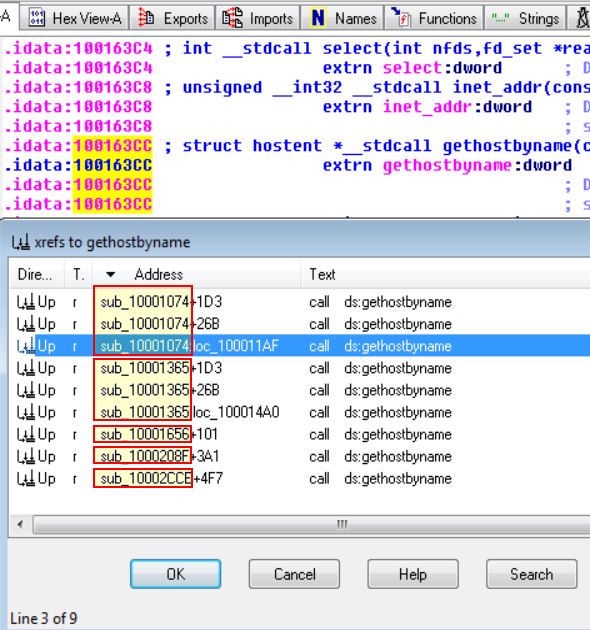Select the sub_10001365 loc_100014A0 address
The image size is (590, 630).
[190, 413]
